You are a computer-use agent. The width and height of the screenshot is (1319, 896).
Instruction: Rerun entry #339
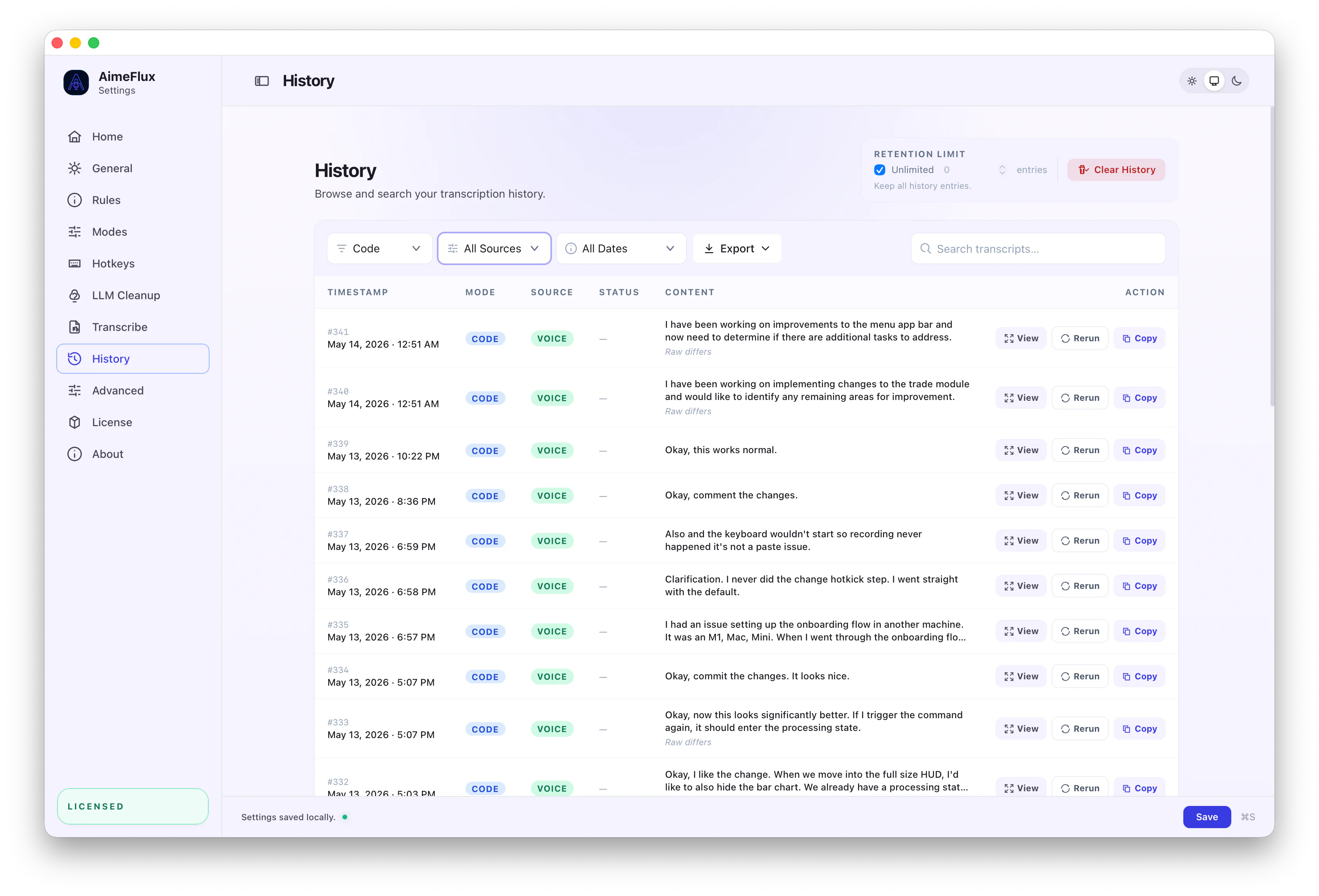click(1080, 450)
